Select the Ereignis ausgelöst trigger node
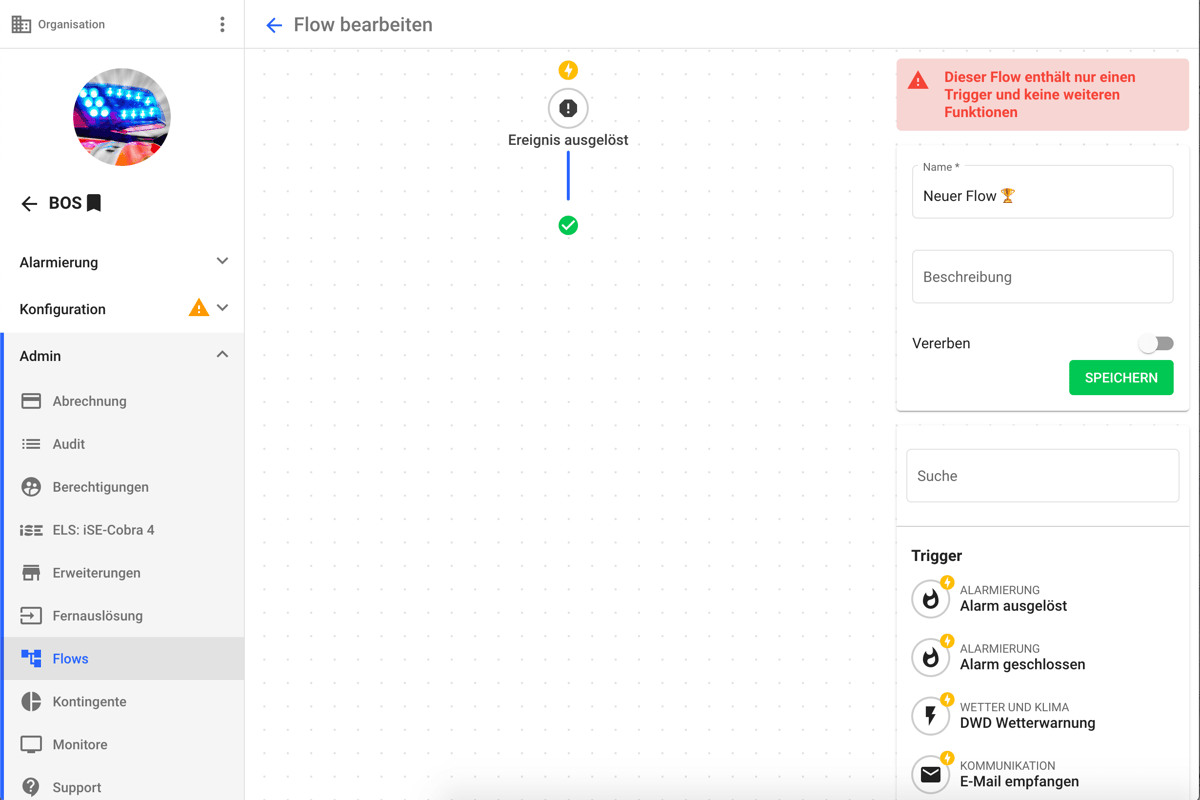This screenshot has height=800, width=1200. [568, 108]
